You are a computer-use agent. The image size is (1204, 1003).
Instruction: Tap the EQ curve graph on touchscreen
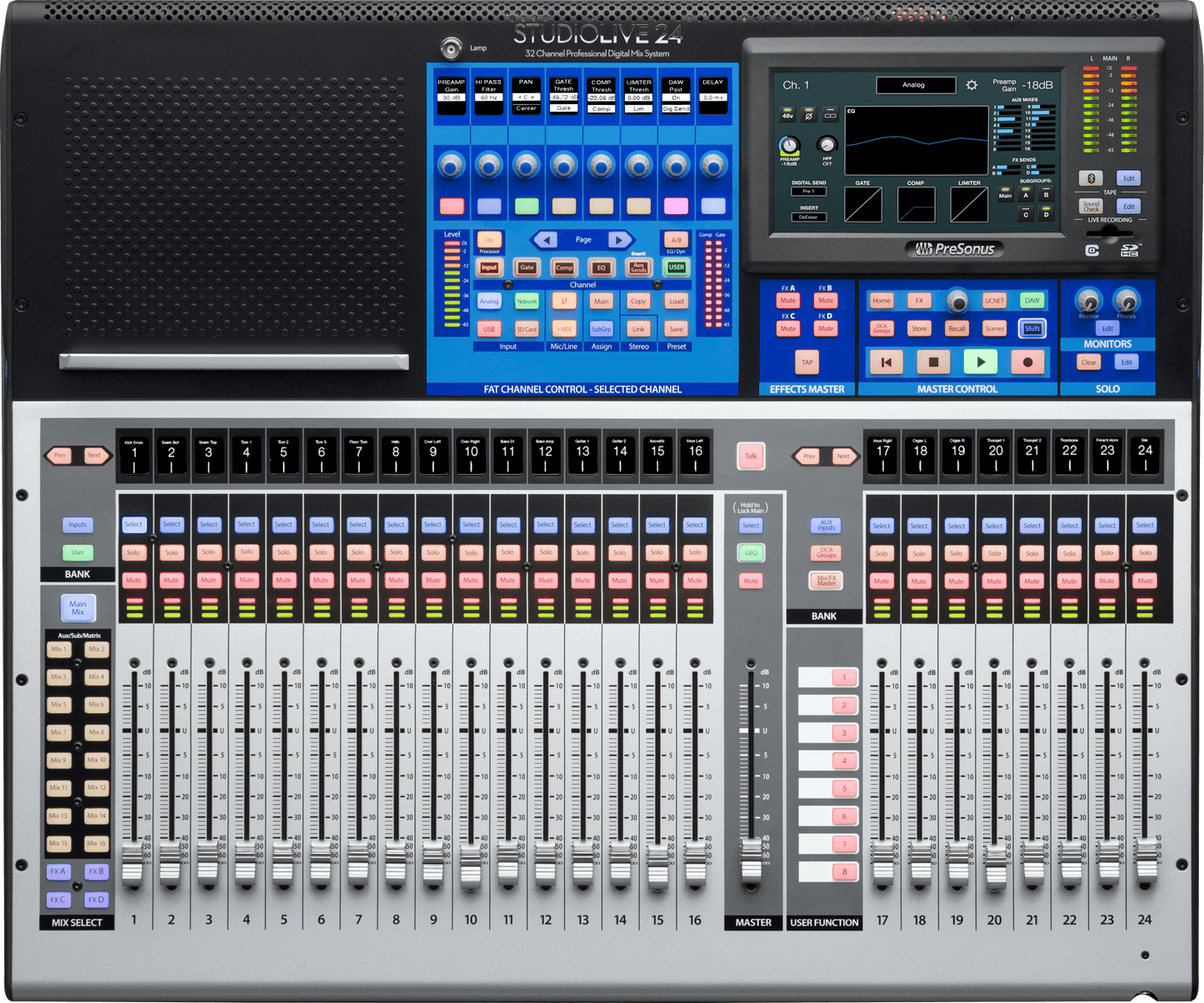917,140
